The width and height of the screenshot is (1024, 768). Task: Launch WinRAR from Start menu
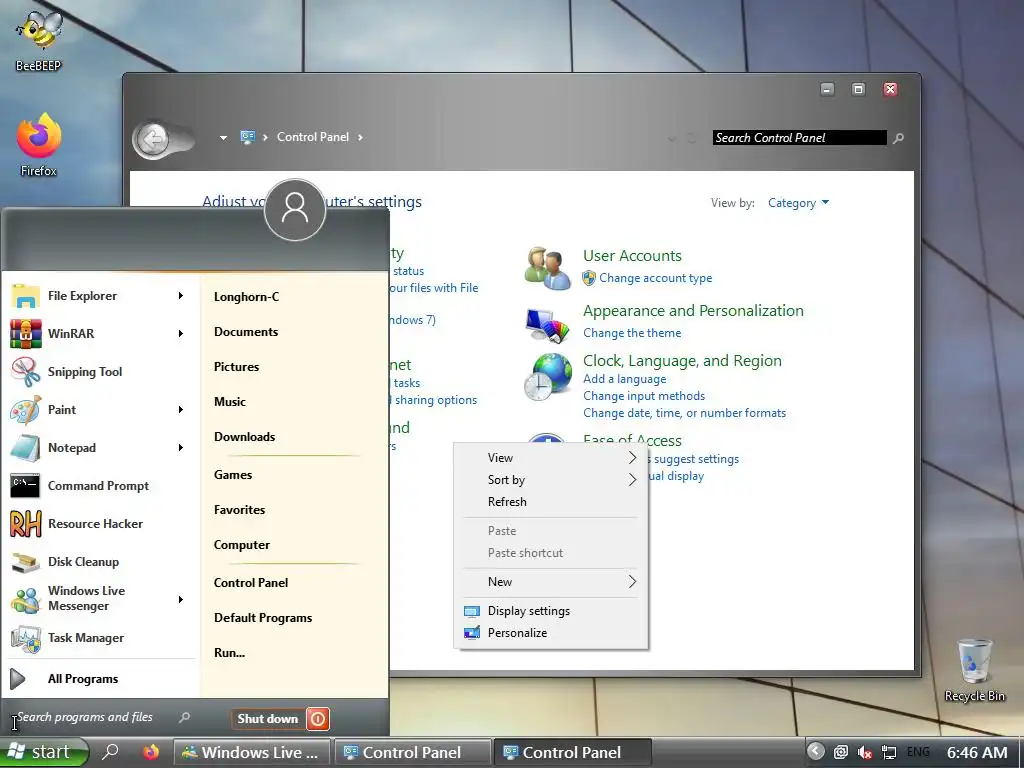tap(98, 334)
